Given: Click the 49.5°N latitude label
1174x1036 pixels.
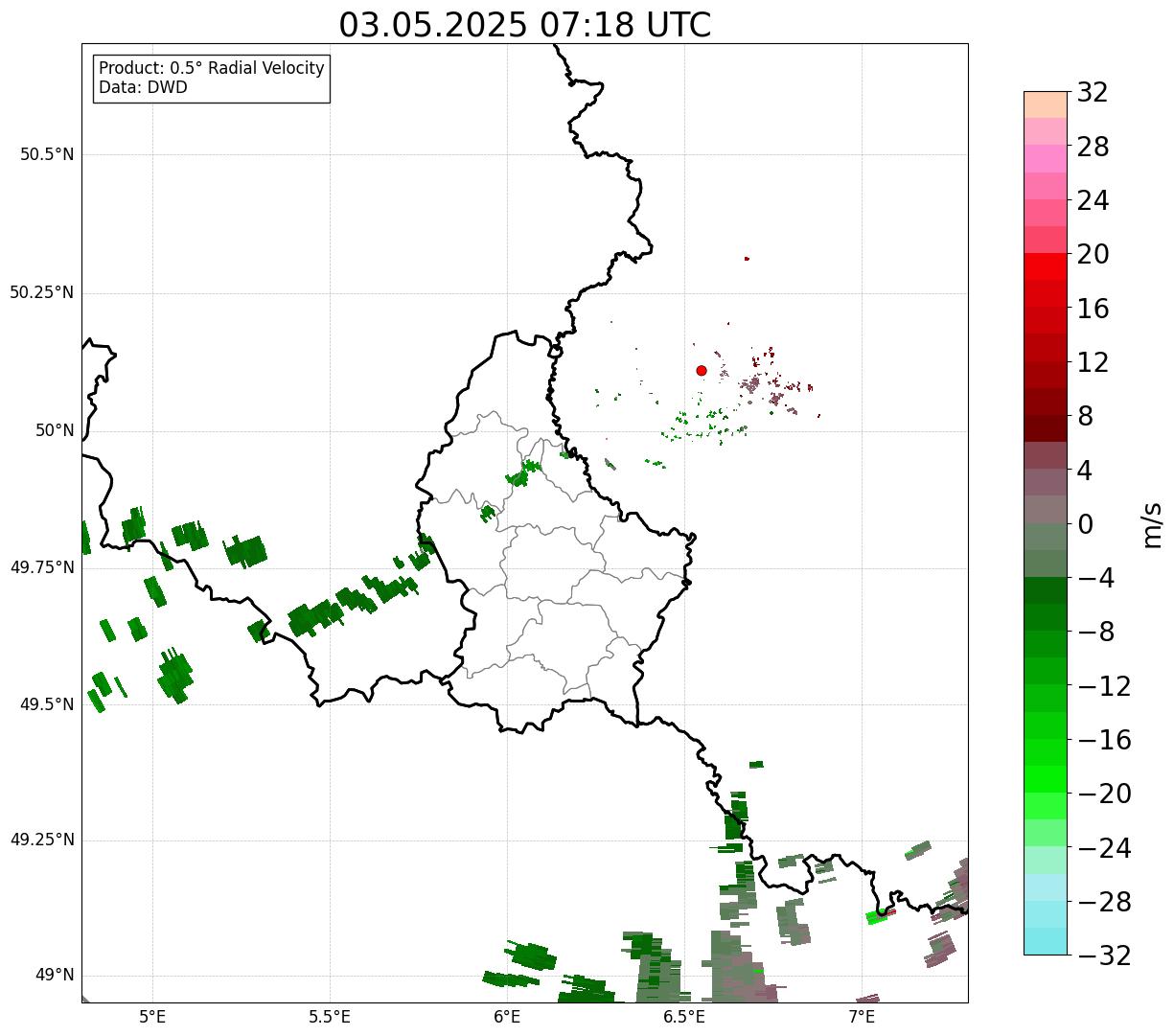Looking at the screenshot, I should [47, 704].
